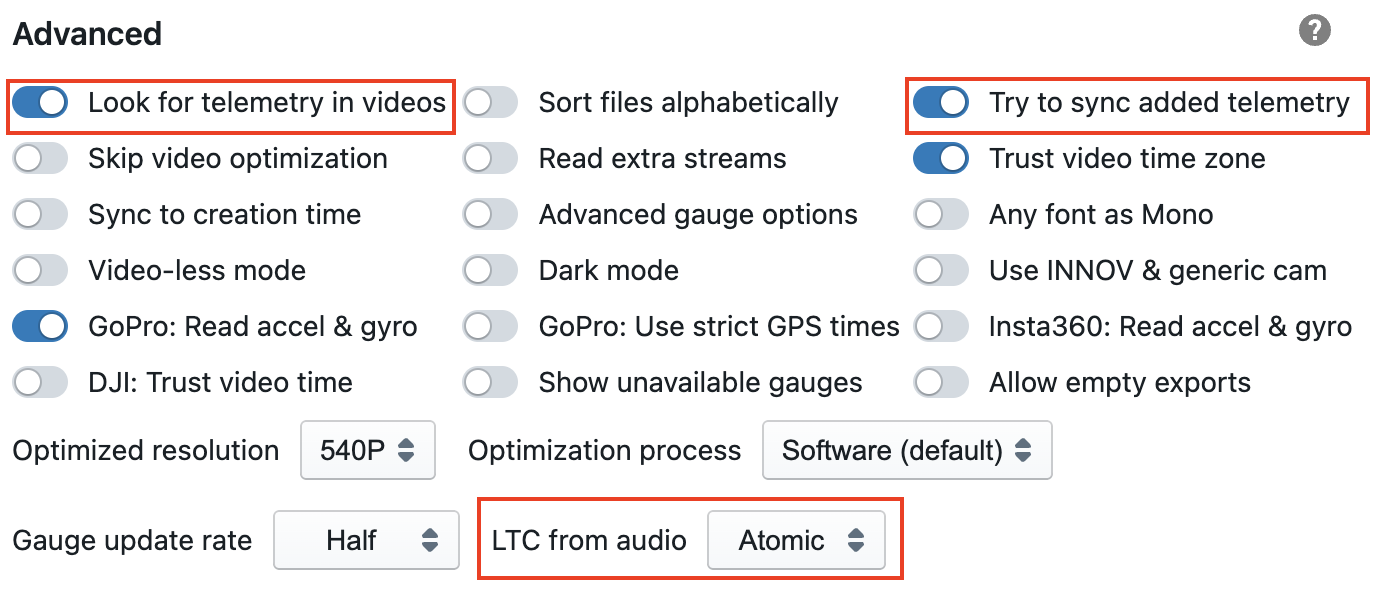Enable Sort files alphabetically
This screenshot has width=1386, height=610.
(x=490, y=102)
